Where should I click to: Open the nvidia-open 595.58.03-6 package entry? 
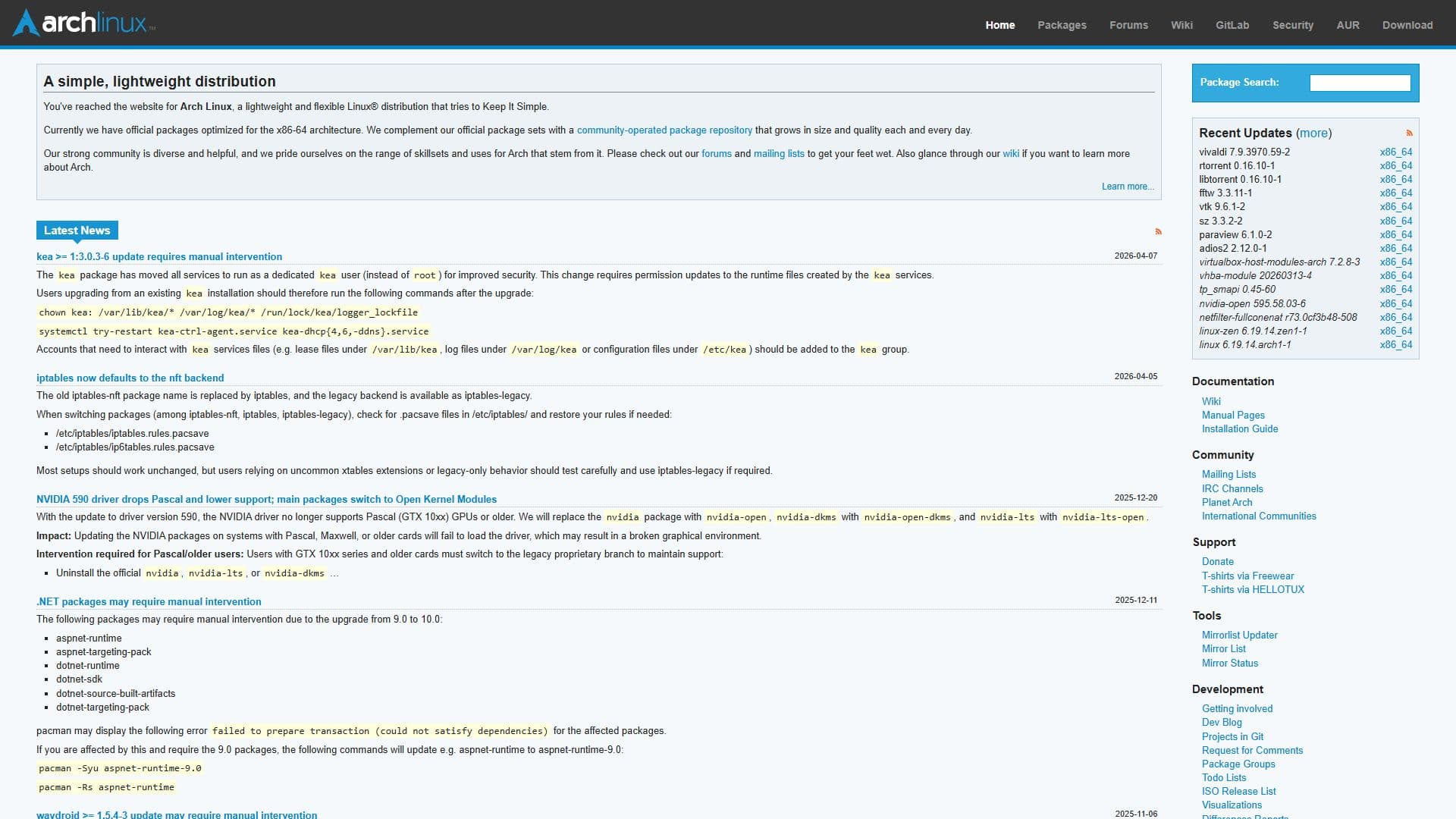pyautogui.click(x=1252, y=304)
